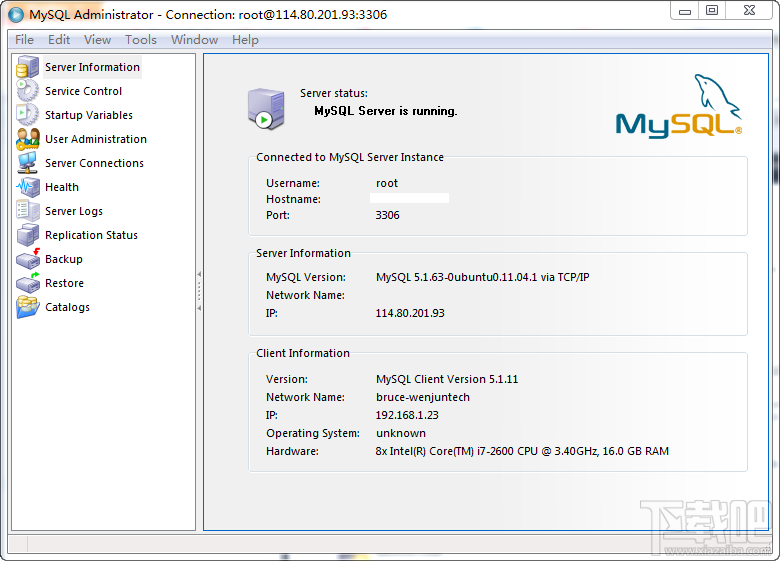
Task: Open the Edit menu
Action: (59, 40)
